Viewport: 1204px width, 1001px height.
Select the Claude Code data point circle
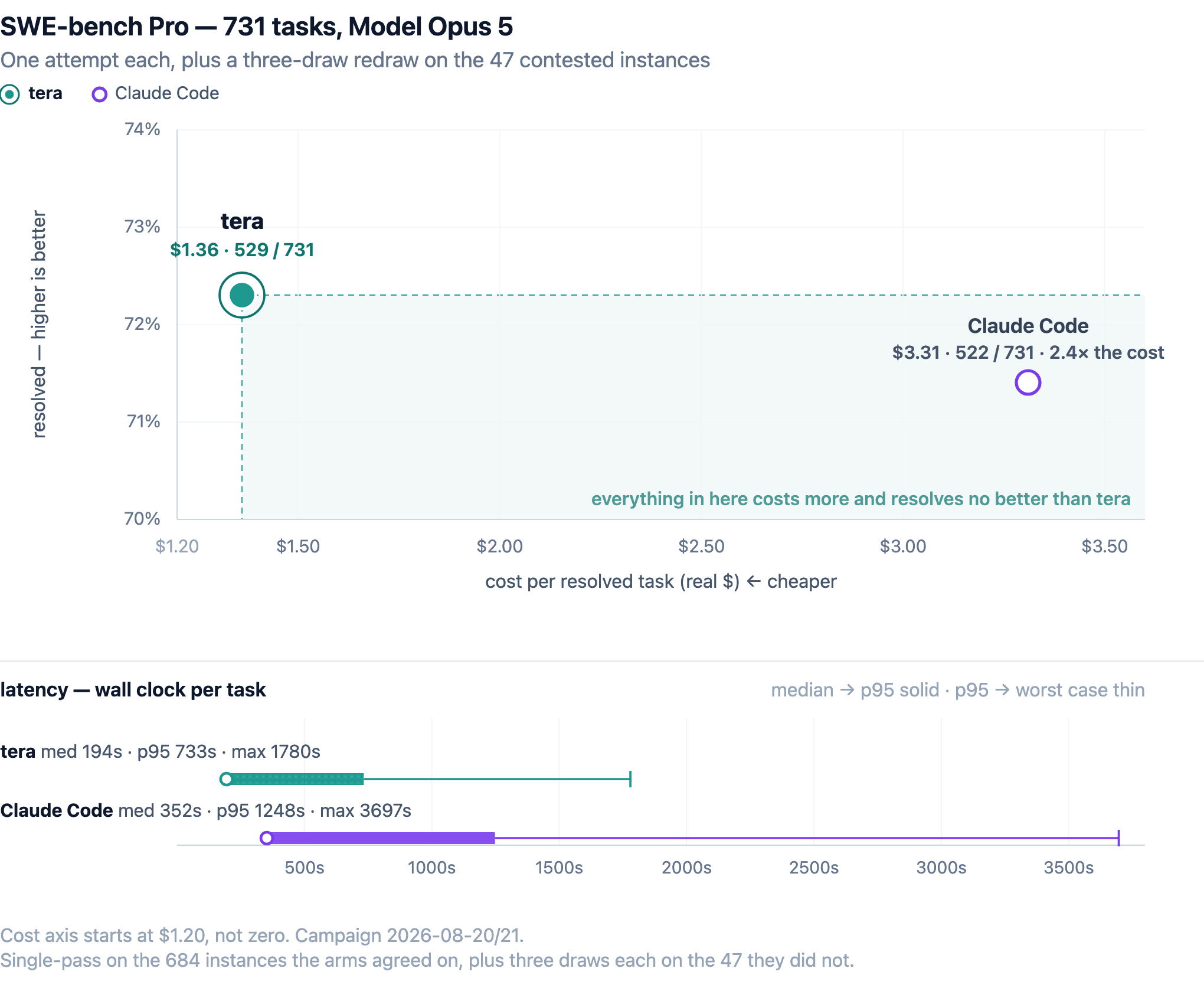[1028, 382]
